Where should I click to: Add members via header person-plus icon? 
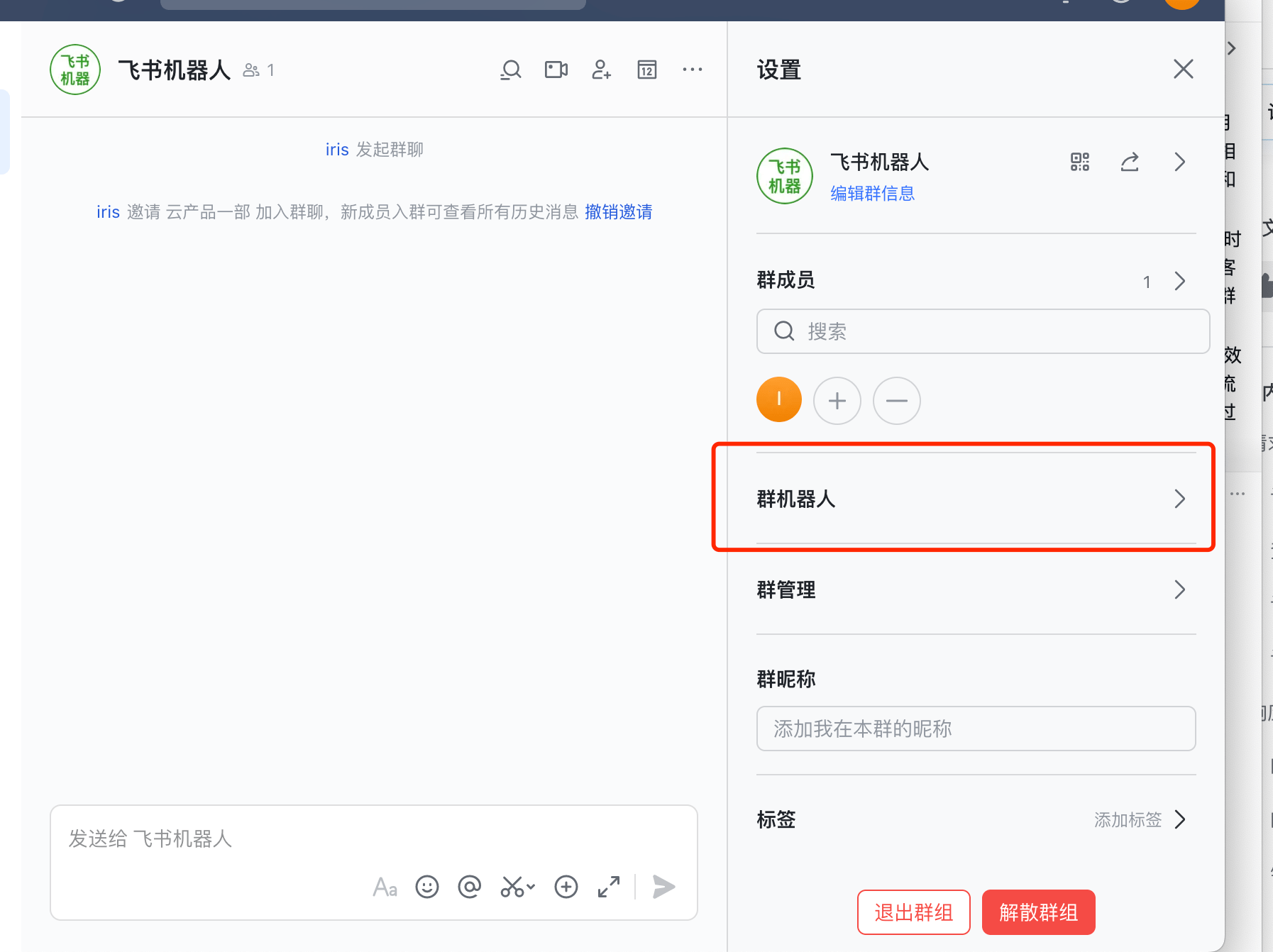coord(601,70)
